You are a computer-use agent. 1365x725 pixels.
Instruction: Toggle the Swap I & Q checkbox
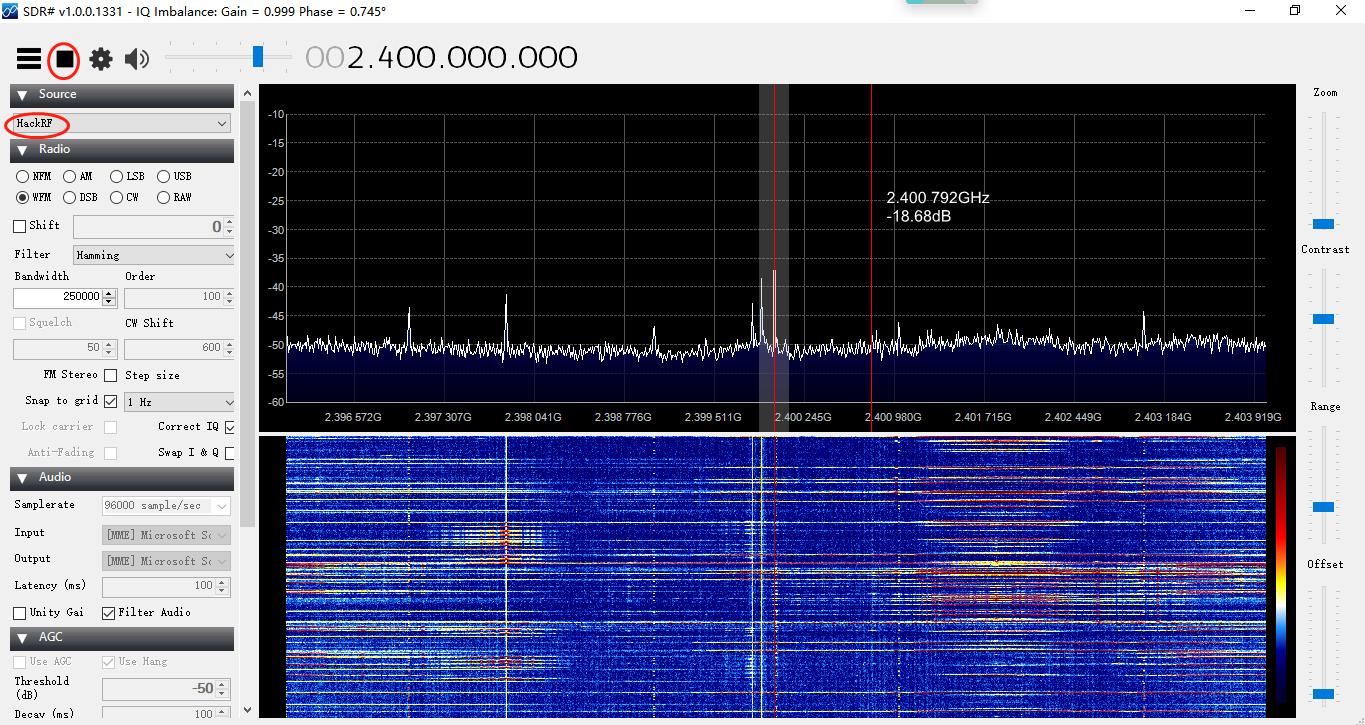(230, 453)
